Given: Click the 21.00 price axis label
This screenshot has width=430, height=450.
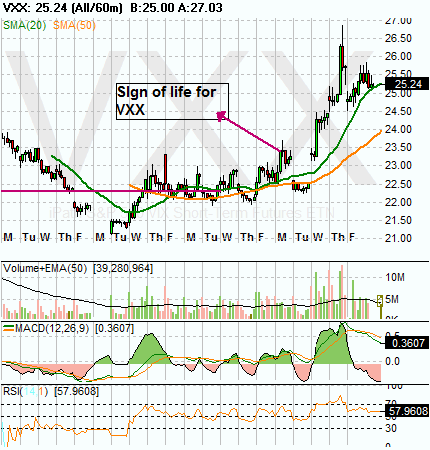Looking at the screenshot, I should point(398,238).
